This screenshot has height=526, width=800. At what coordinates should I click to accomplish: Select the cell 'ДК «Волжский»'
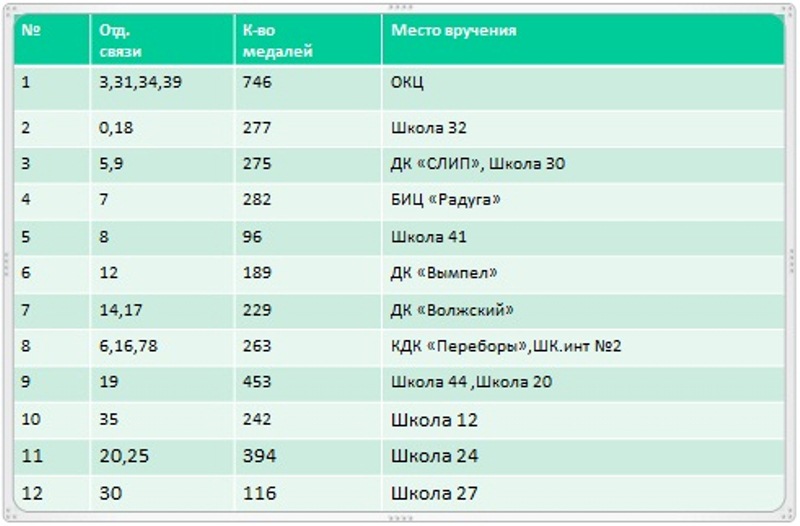tap(583, 311)
